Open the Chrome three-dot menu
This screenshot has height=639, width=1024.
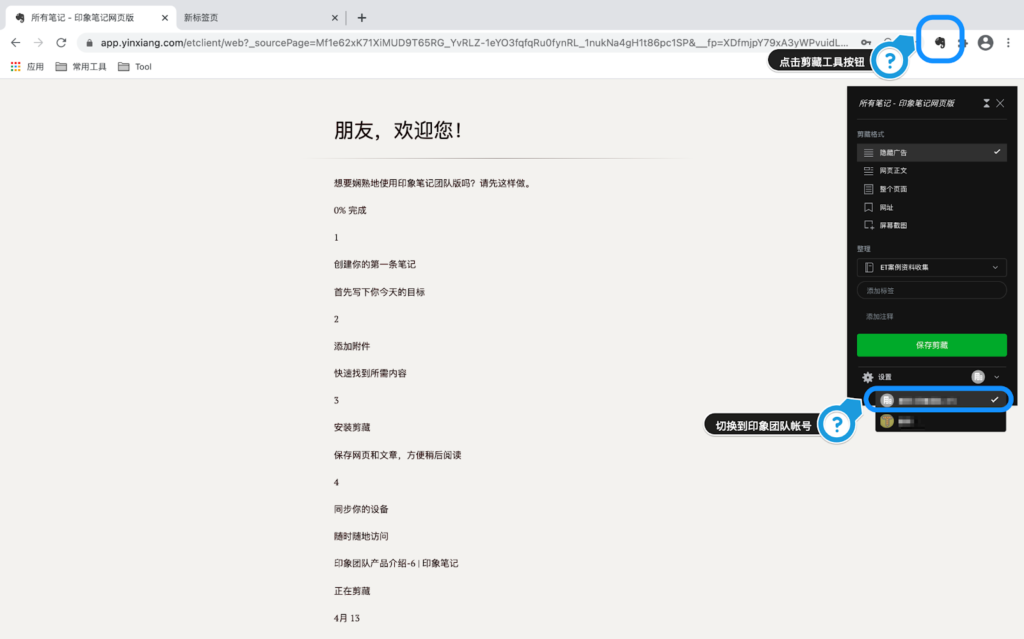tap(1008, 42)
